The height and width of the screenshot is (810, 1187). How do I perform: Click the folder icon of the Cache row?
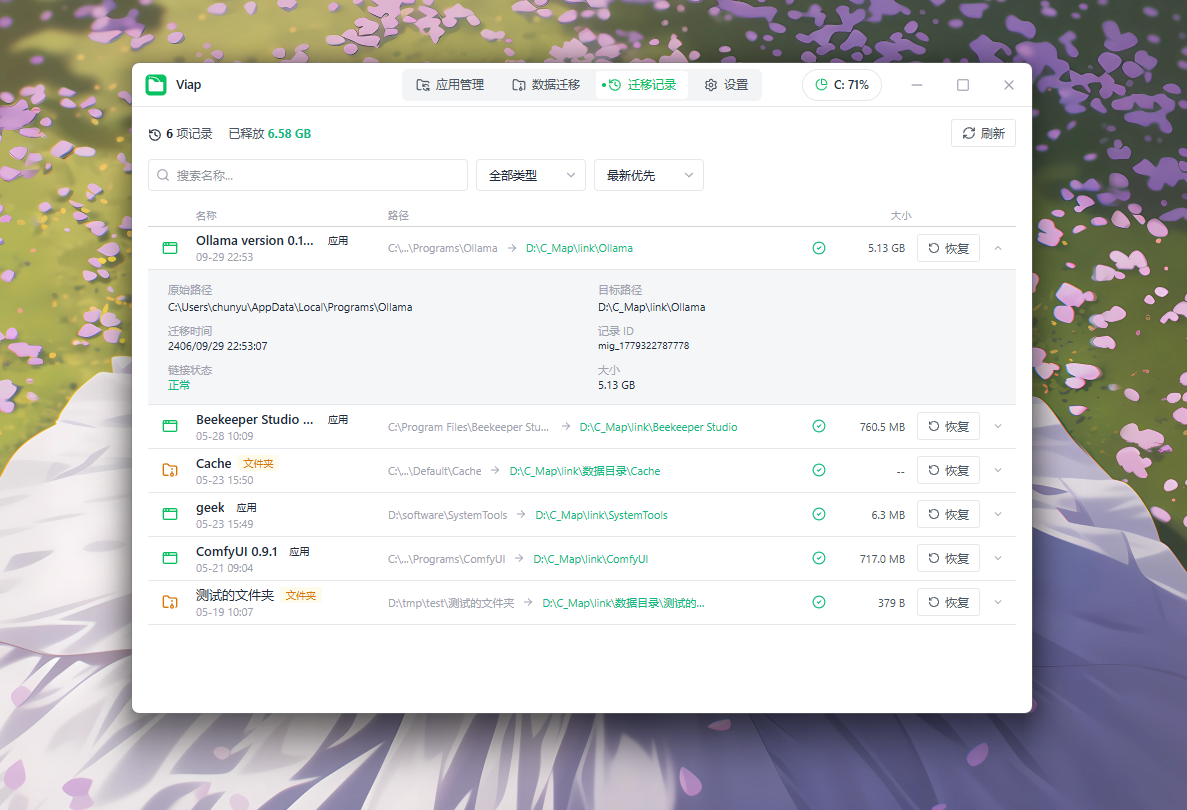[170, 470]
